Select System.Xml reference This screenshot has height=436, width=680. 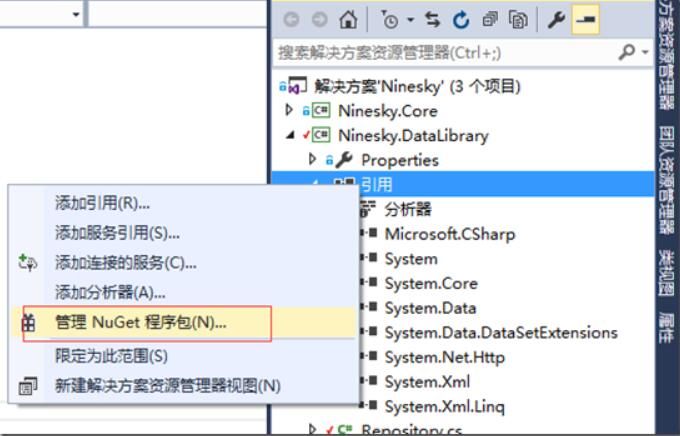tap(427, 382)
